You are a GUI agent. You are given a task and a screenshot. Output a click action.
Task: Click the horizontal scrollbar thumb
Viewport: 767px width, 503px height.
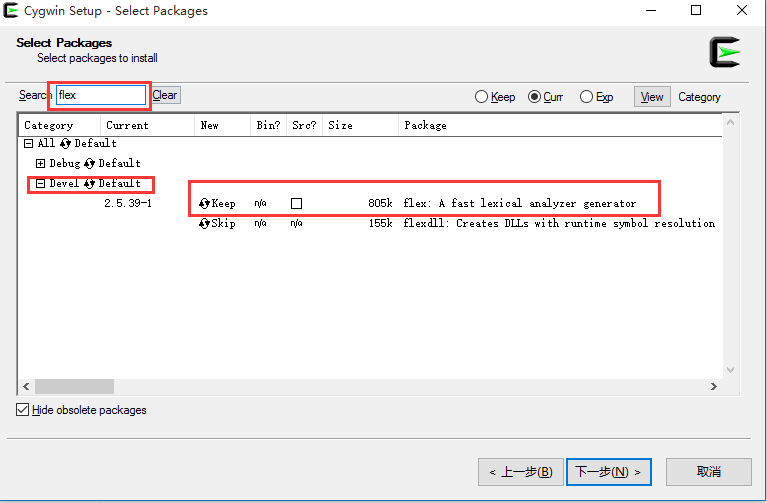tap(74, 387)
